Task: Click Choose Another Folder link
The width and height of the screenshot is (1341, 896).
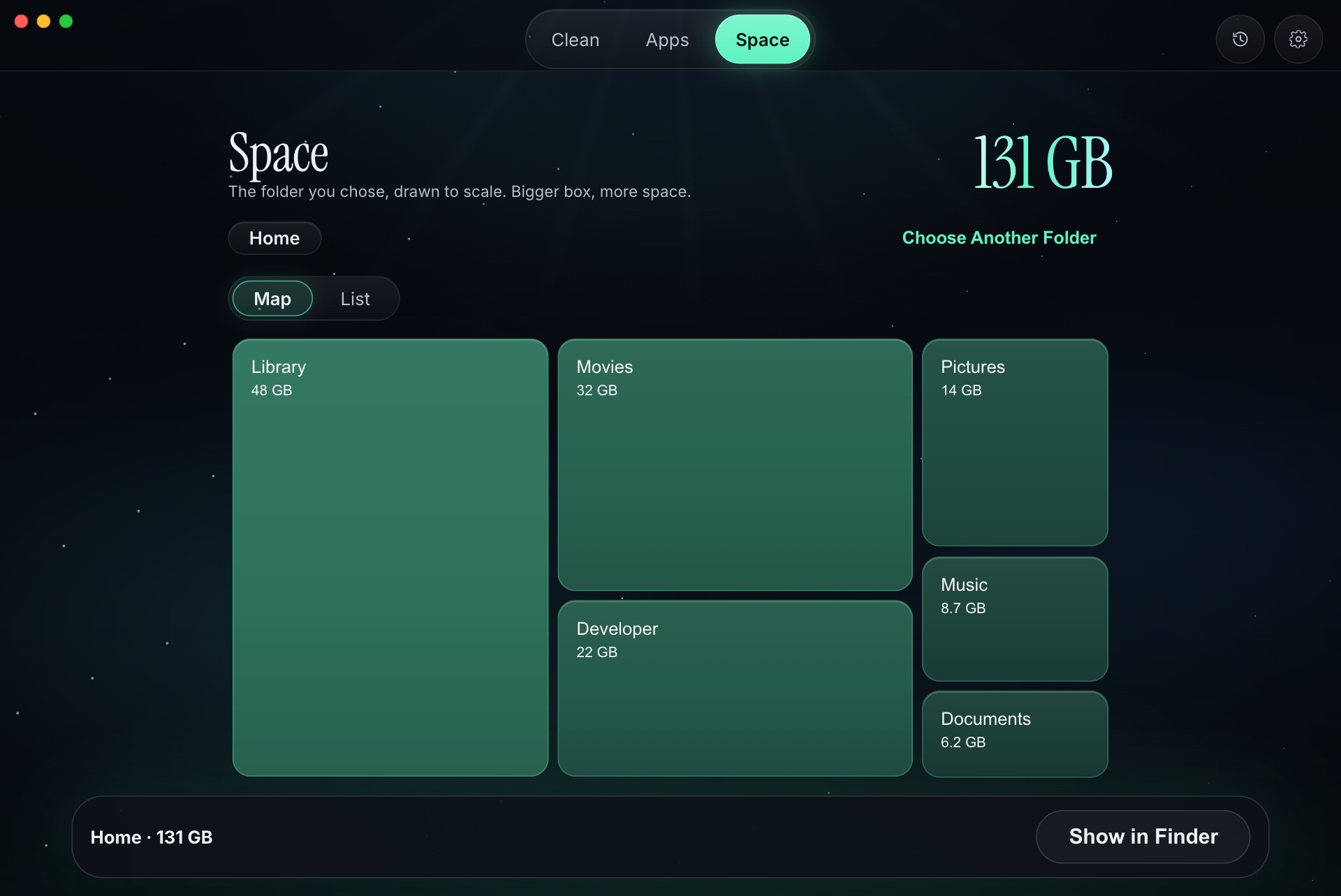Action: (x=999, y=238)
